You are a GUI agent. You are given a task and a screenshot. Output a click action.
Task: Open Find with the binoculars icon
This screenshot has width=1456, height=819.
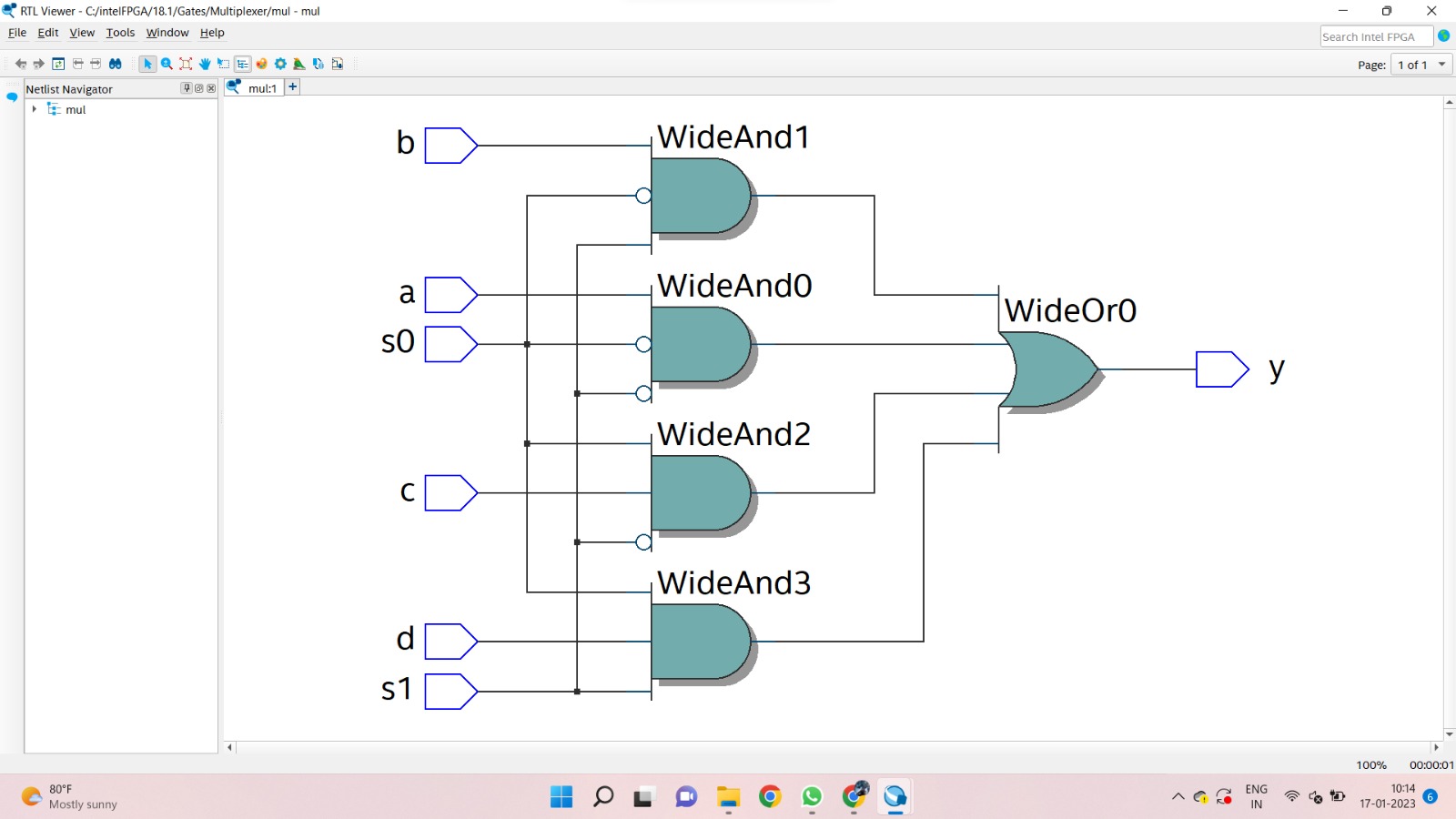tap(116, 64)
